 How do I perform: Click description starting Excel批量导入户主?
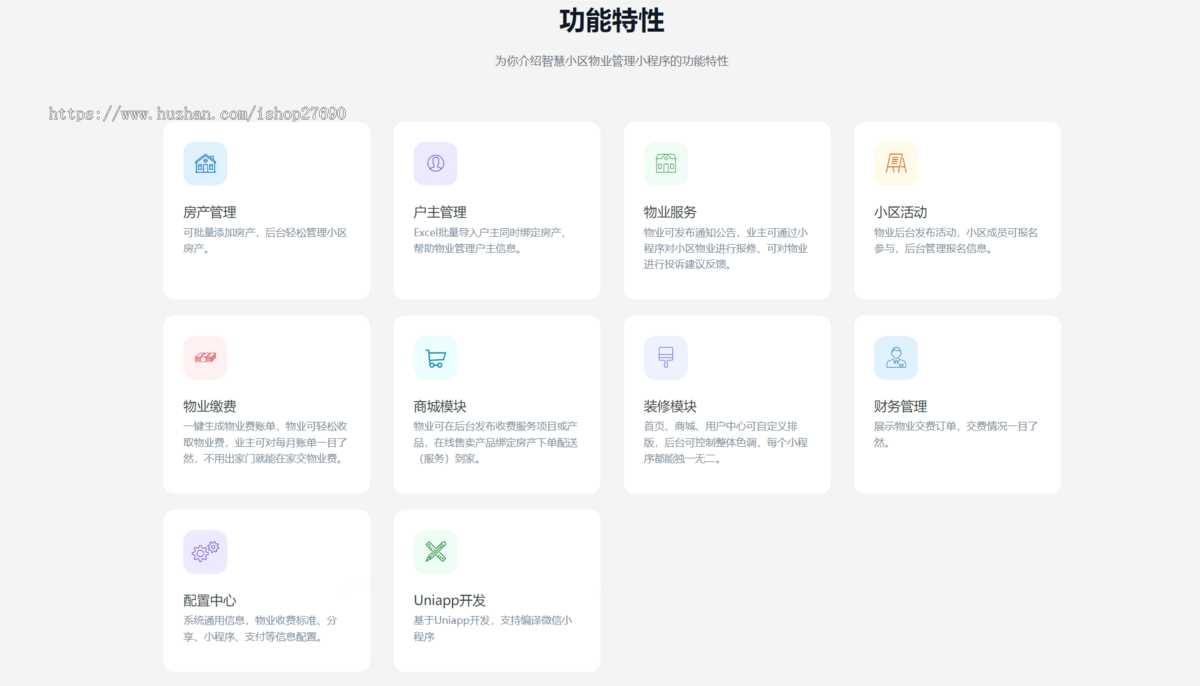tap(490, 240)
